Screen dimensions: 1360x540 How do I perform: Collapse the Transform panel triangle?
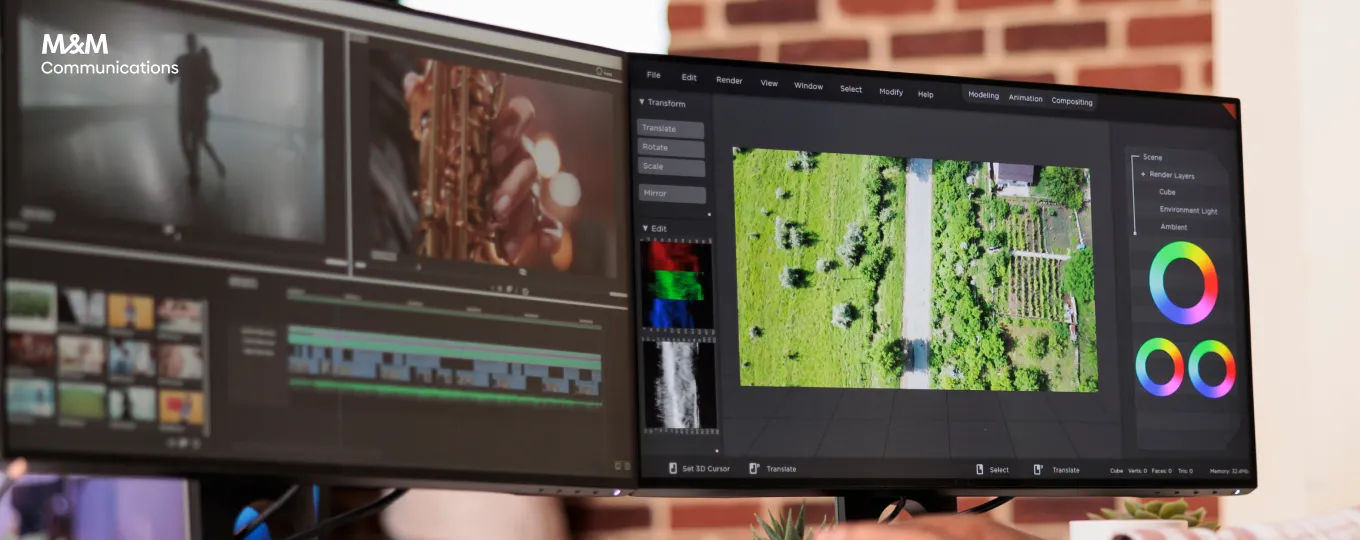pyautogui.click(x=642, y=102)
